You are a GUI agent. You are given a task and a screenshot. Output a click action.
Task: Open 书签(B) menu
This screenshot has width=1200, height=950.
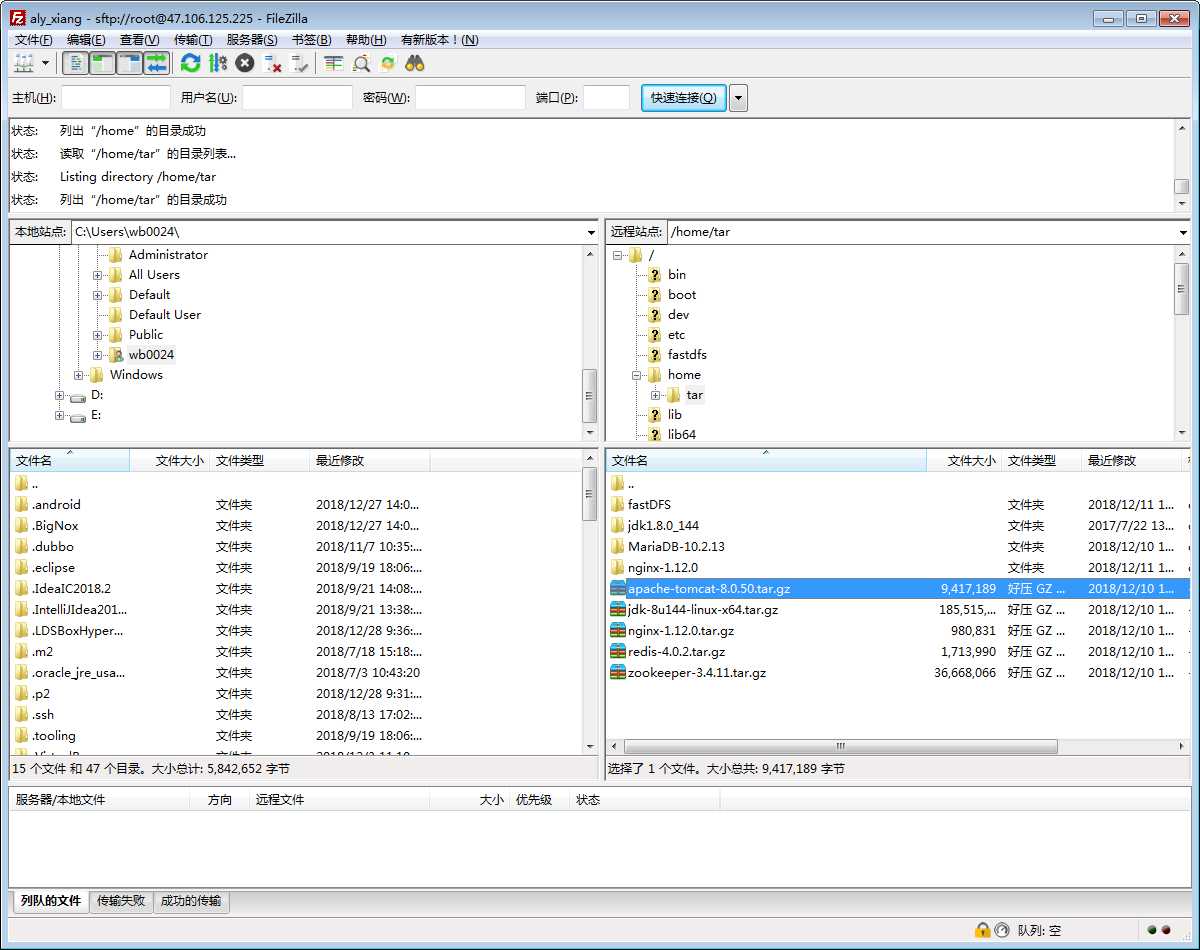pyautogui.click(x=311, y=40)
